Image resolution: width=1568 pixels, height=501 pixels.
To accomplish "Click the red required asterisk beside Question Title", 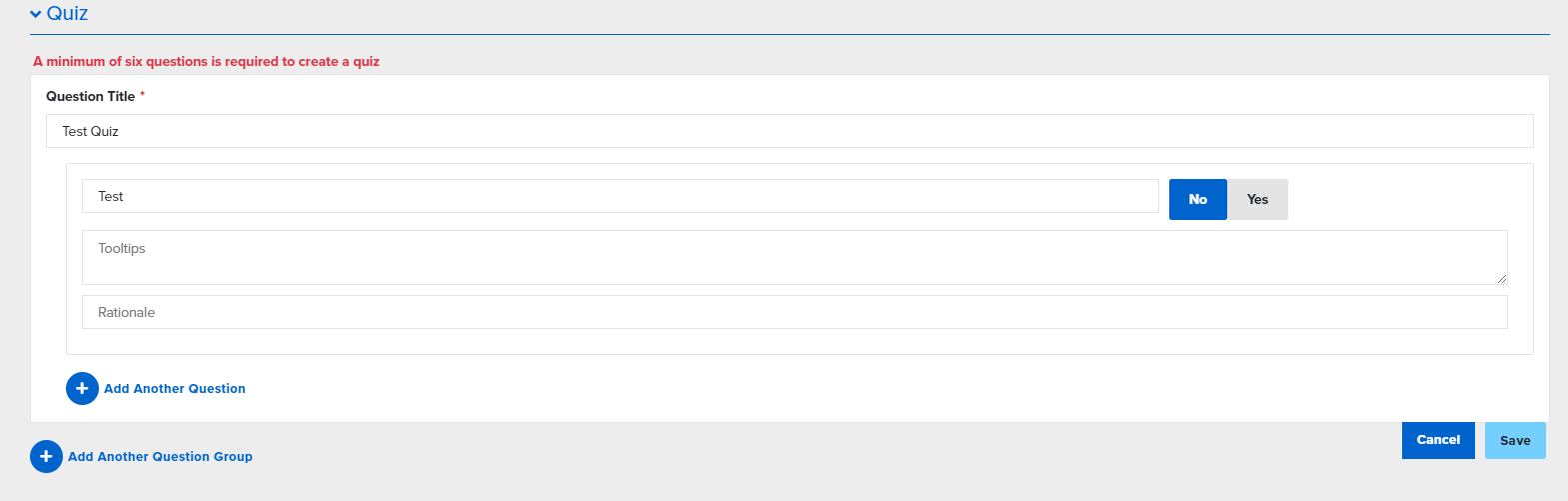I will click(x=143, y=94).
